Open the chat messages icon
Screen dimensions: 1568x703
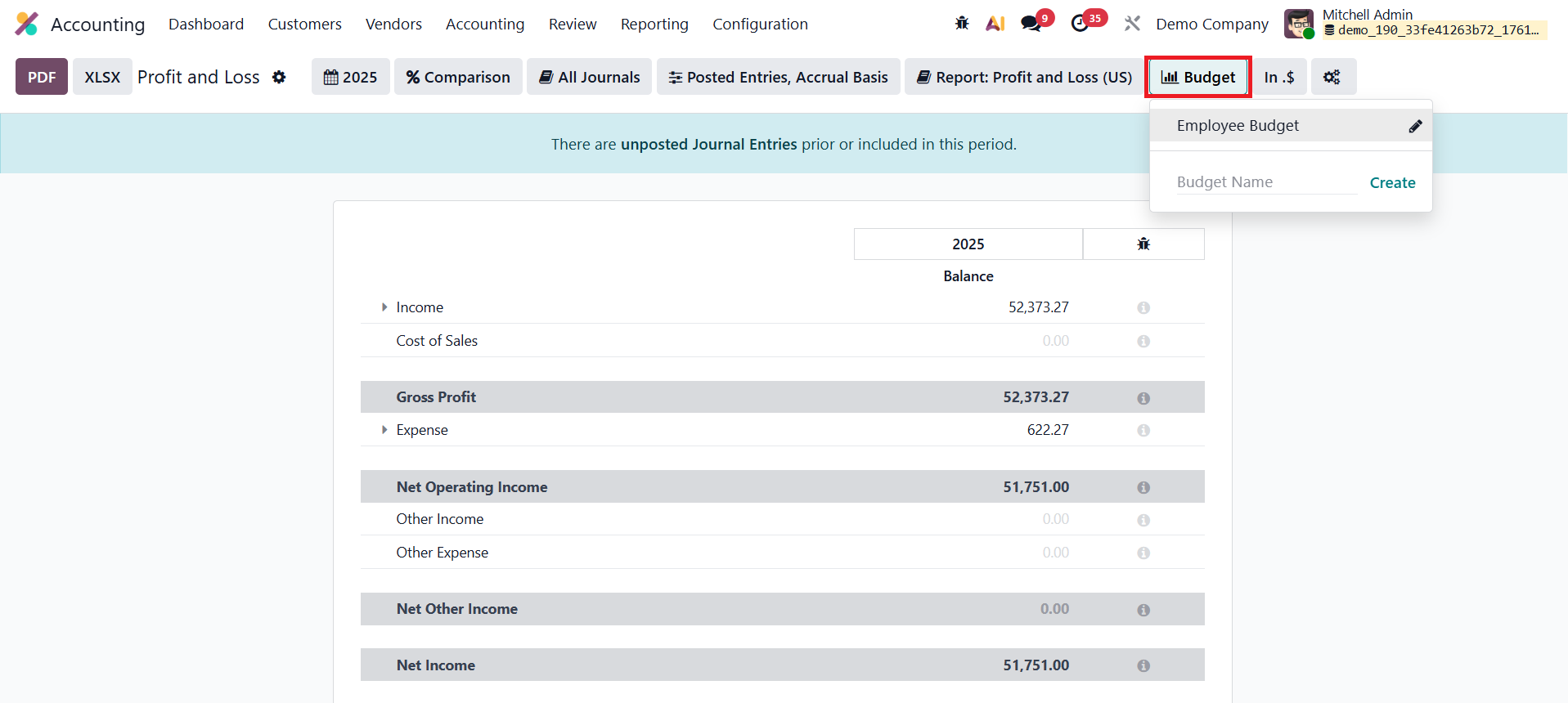coord(1031,24)
